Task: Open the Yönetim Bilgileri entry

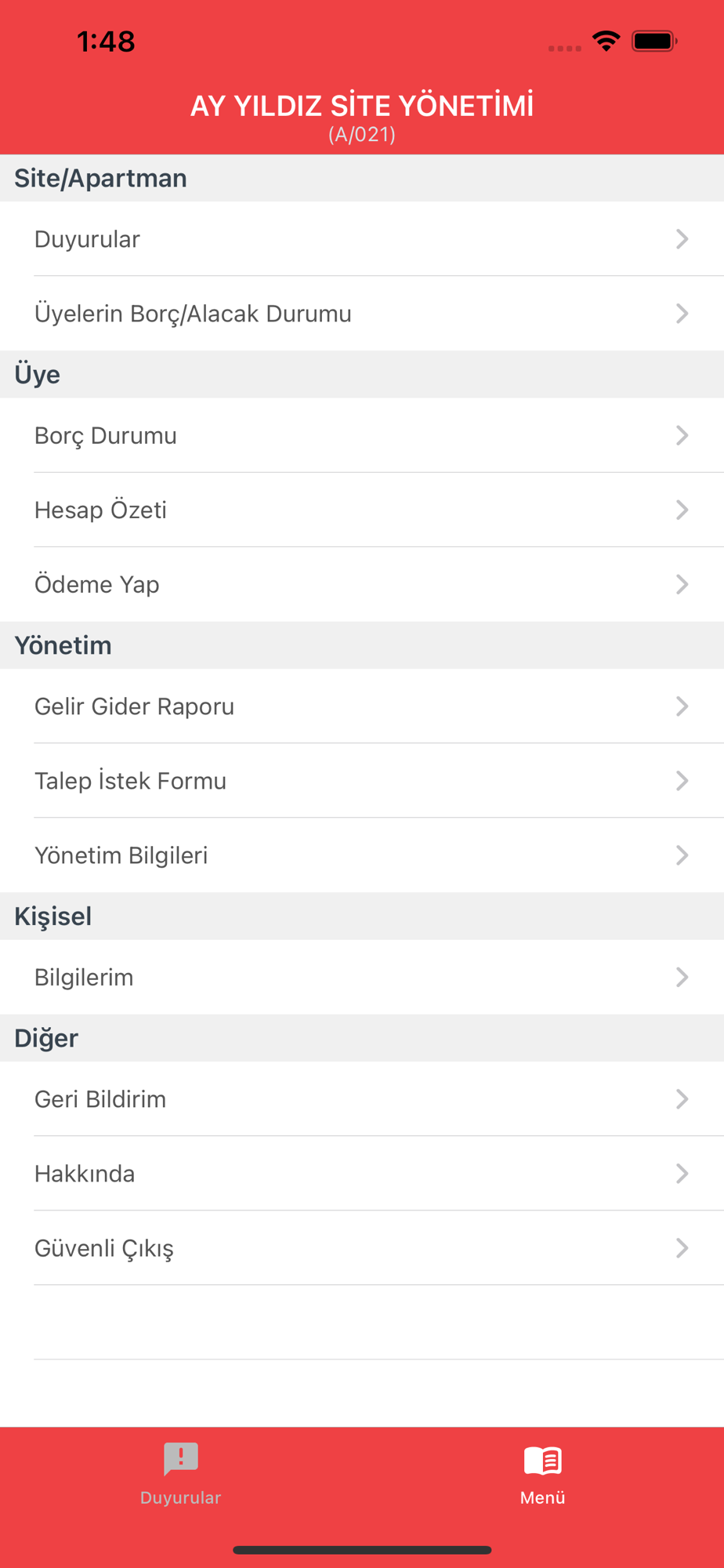Action: 362,855
